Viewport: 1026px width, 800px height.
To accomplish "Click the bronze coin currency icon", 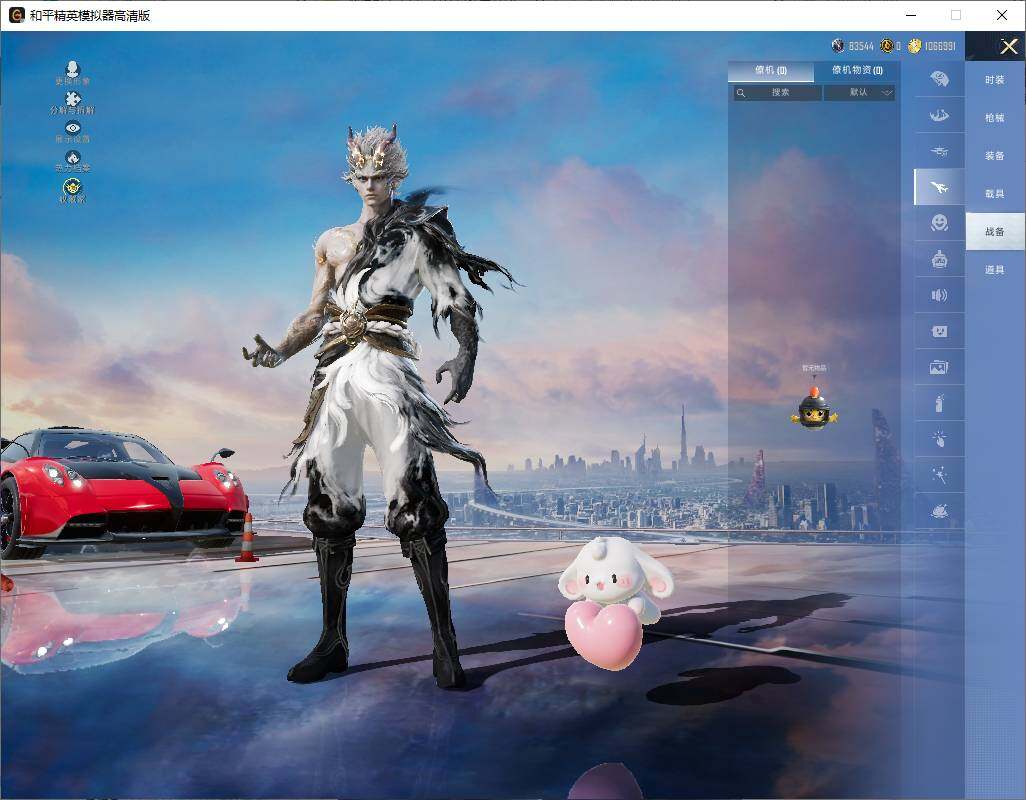I will (x=887, y=46).
